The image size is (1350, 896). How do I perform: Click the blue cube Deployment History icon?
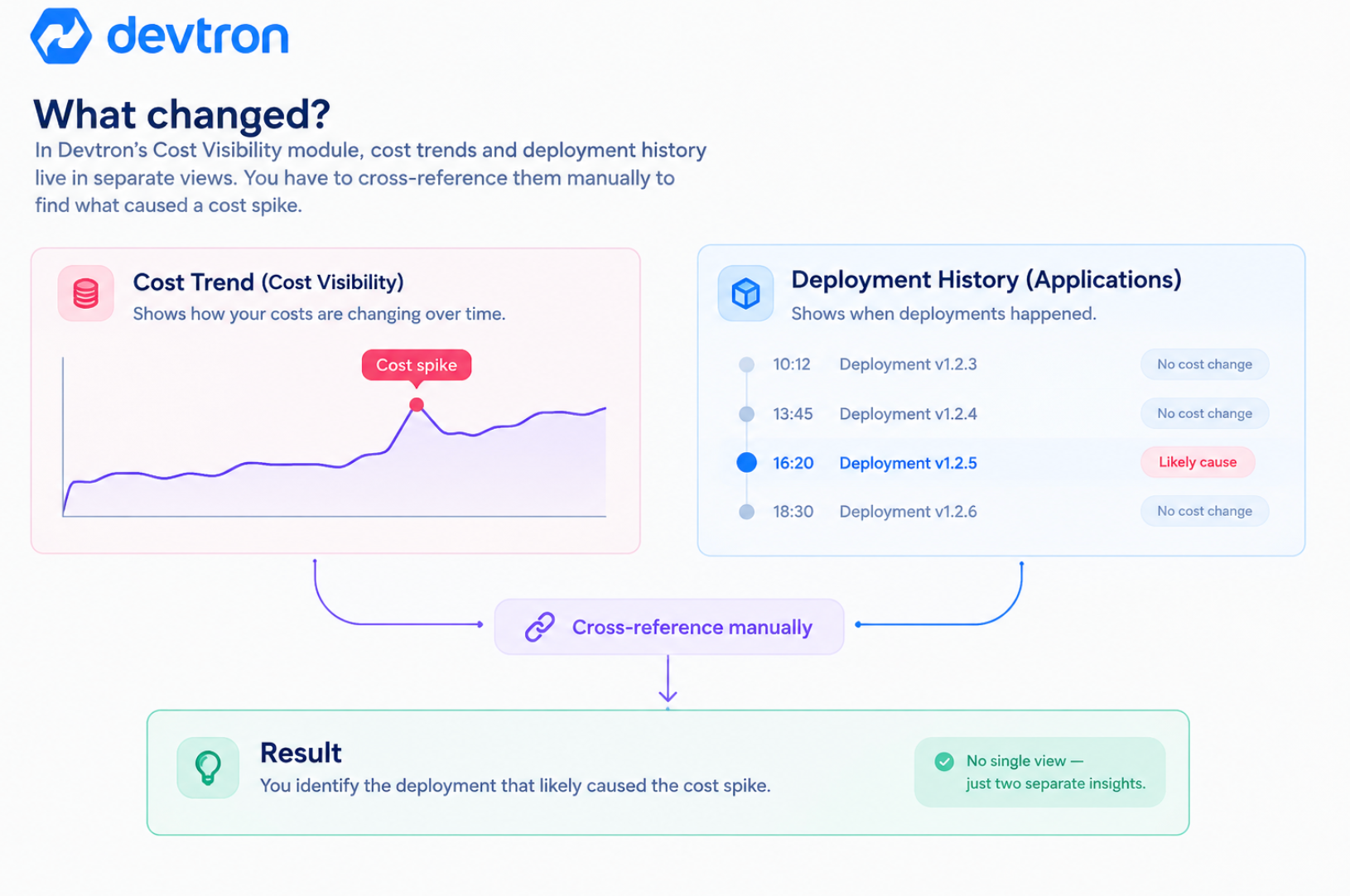(x=745, y=293)
